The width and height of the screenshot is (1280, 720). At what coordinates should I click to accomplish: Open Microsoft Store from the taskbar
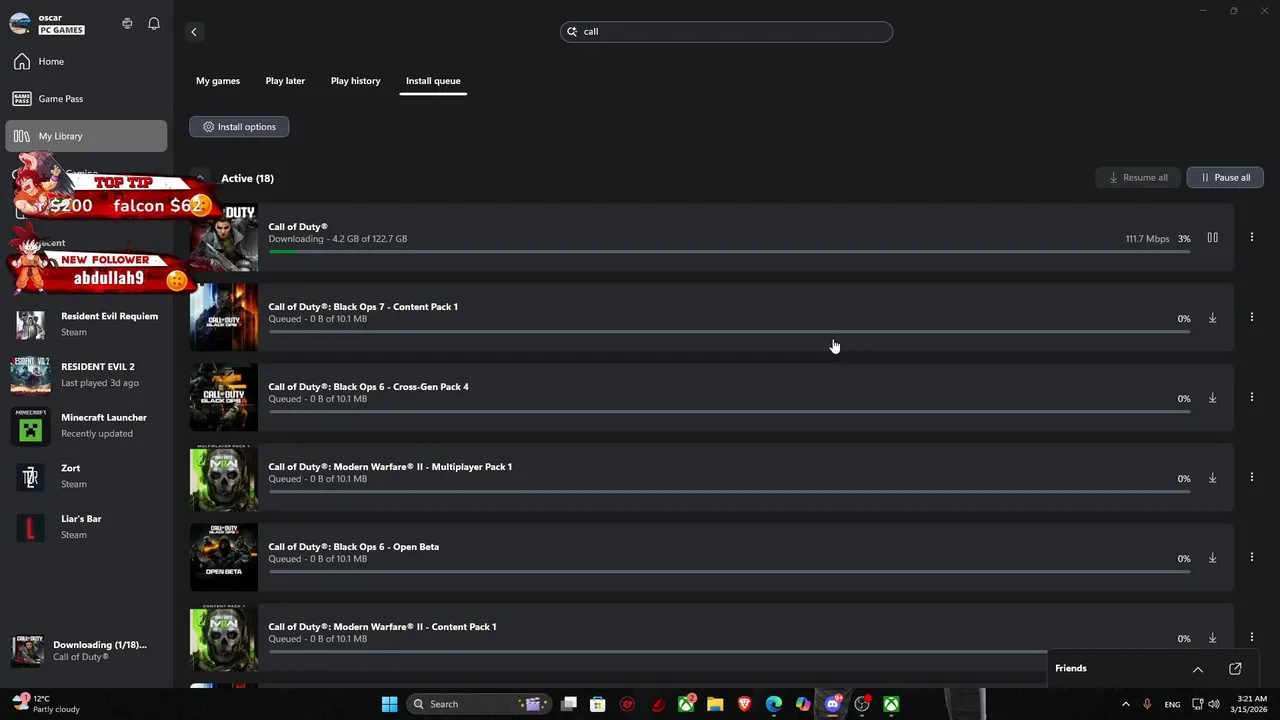pyautogui.click(x=597, y=704)
